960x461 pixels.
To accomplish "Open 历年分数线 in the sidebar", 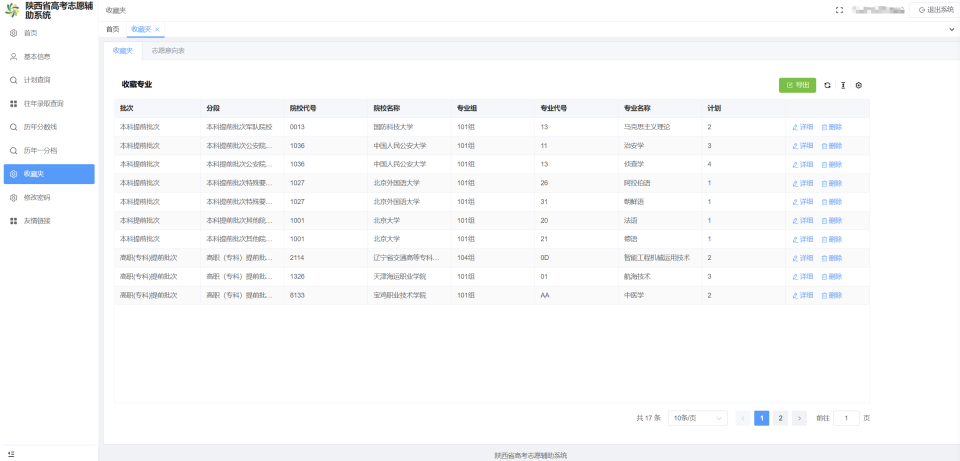I will [x=49, y=127].
